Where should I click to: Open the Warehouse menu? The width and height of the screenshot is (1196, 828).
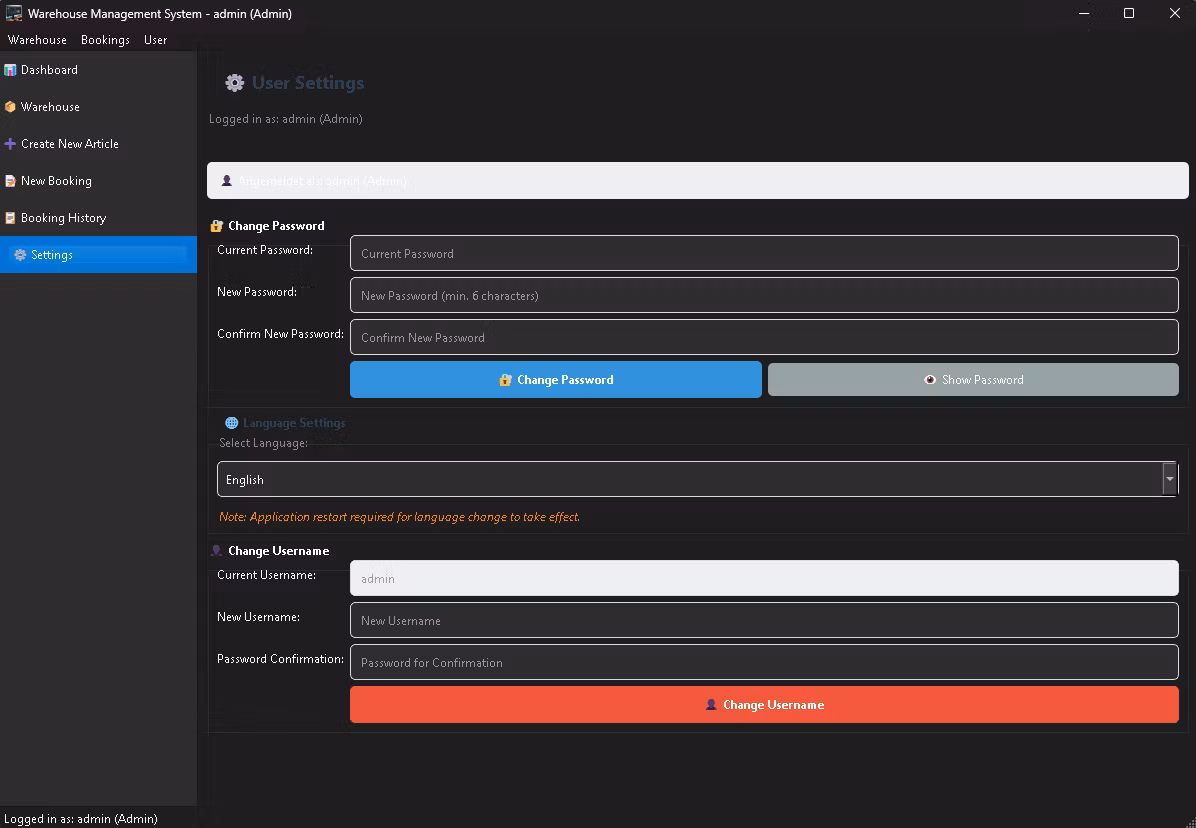pyautogui.click(x=37, y=40)
